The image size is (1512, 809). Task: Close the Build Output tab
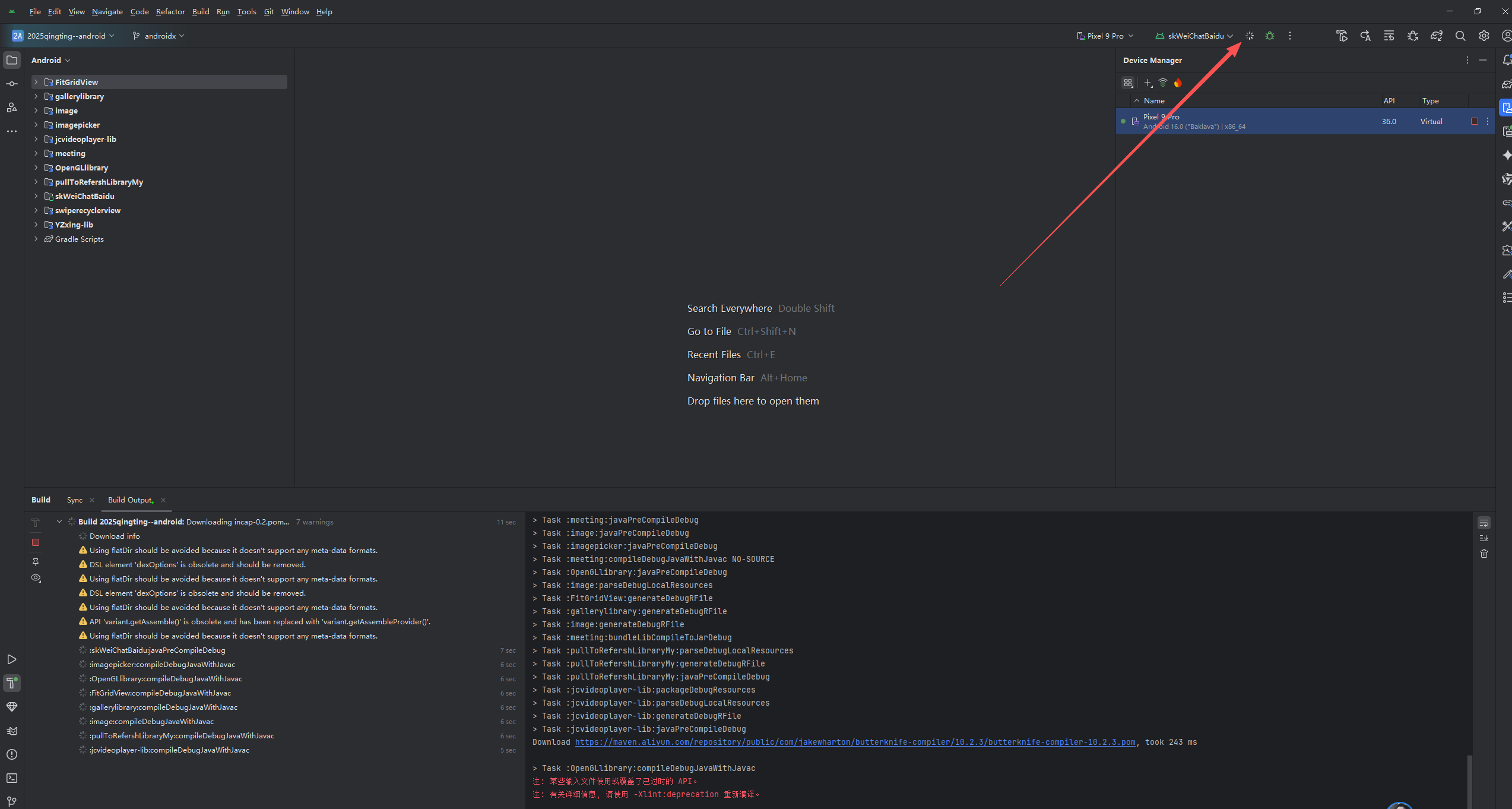(x=163, y=500)
